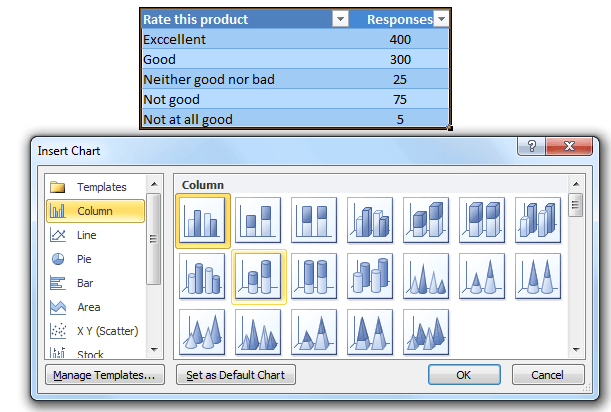Select the Exccellent table cell
The height and width of the screenshot is (412, 611).
(245, 39)
